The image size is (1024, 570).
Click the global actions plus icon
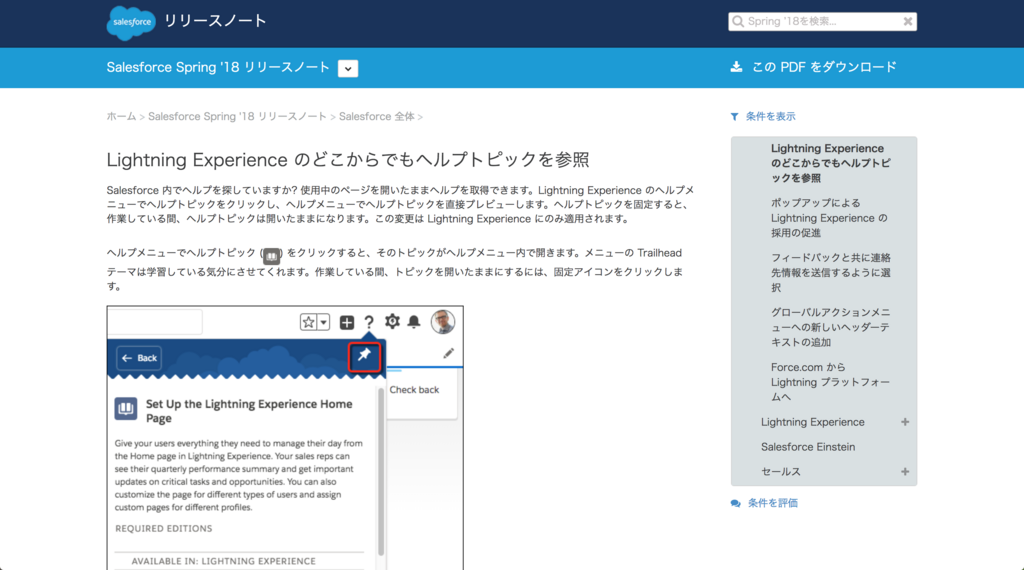(x=347, y=322)
